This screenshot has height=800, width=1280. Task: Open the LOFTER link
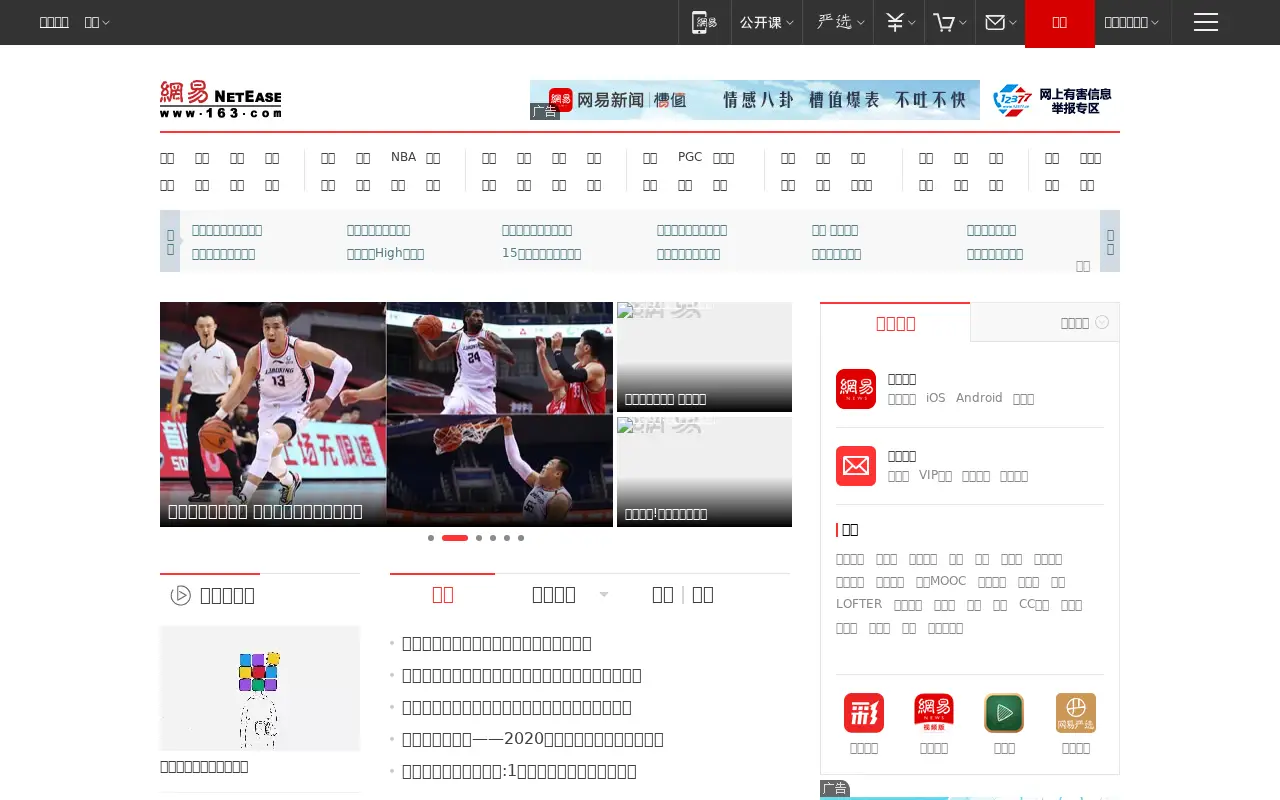click(859, 604)
